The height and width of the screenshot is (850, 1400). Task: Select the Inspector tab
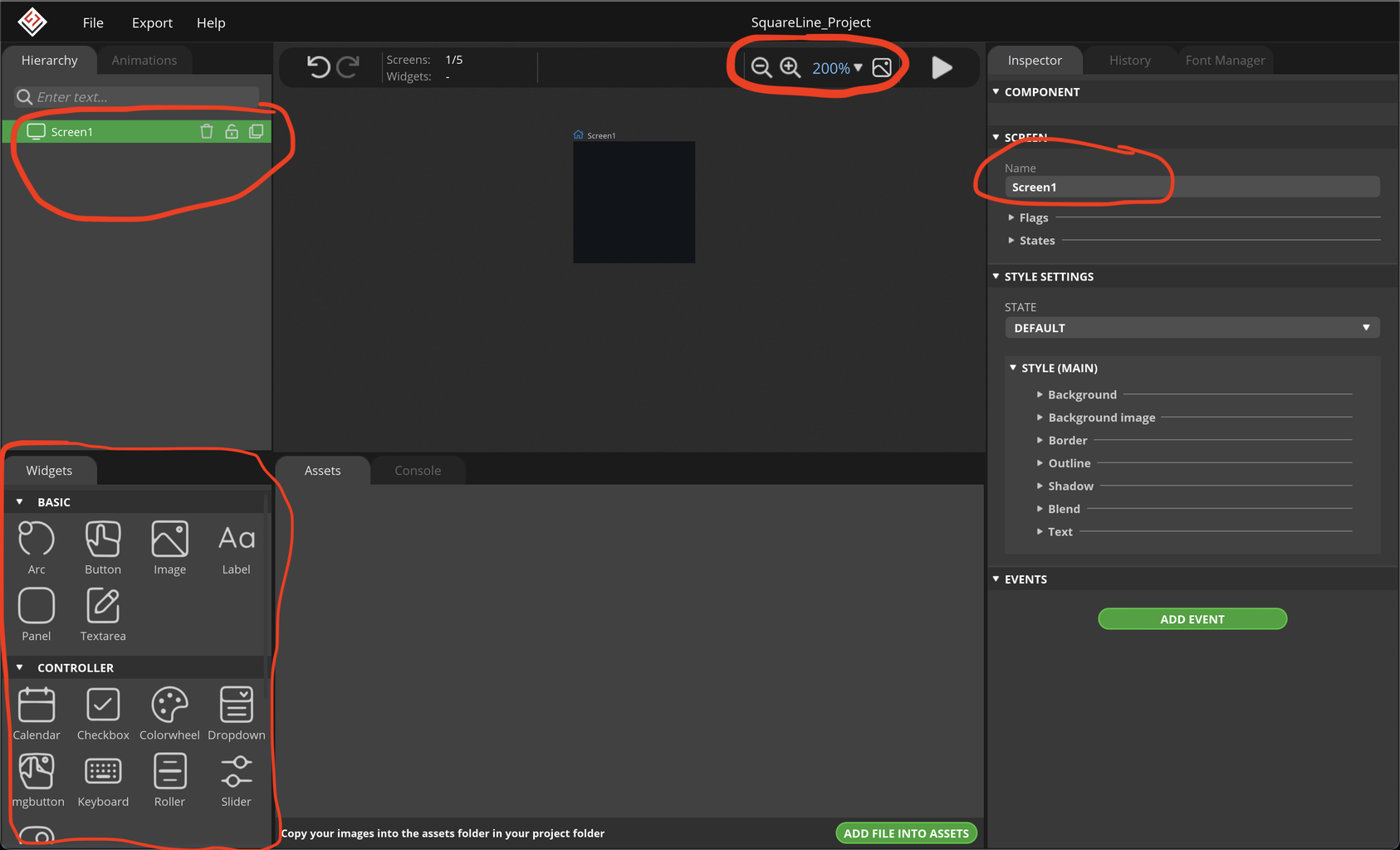[x=1035, y=60]
